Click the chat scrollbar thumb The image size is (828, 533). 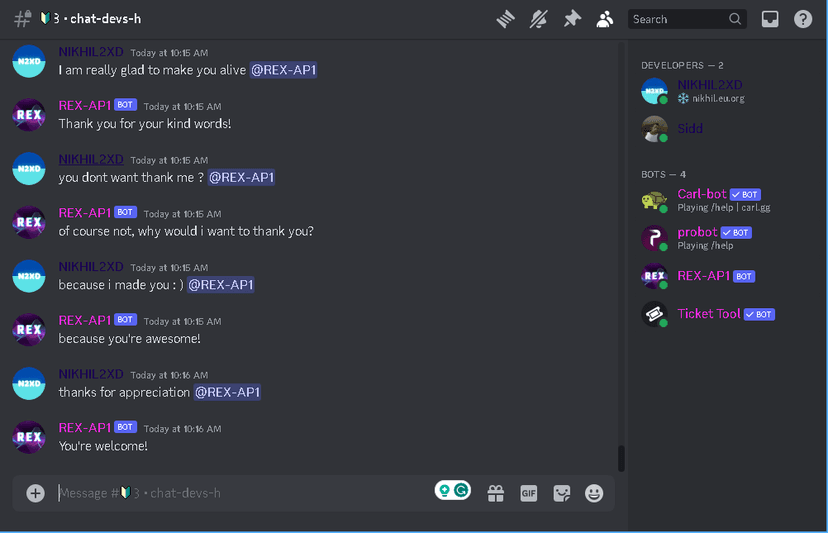pyautogui.click(x=621, y=459)
